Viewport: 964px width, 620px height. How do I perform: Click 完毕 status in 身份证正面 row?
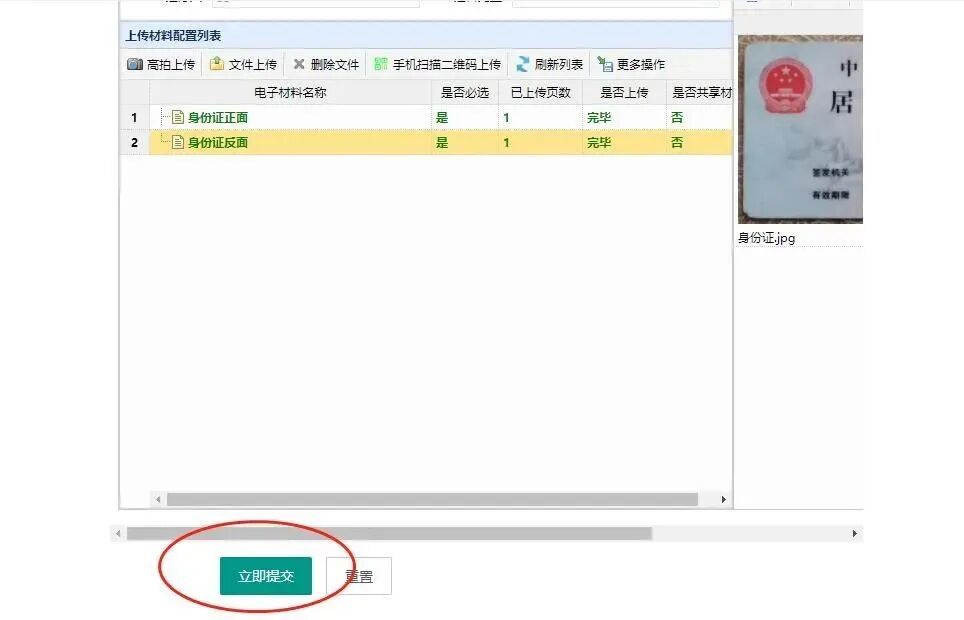click(x=599, y=117)
